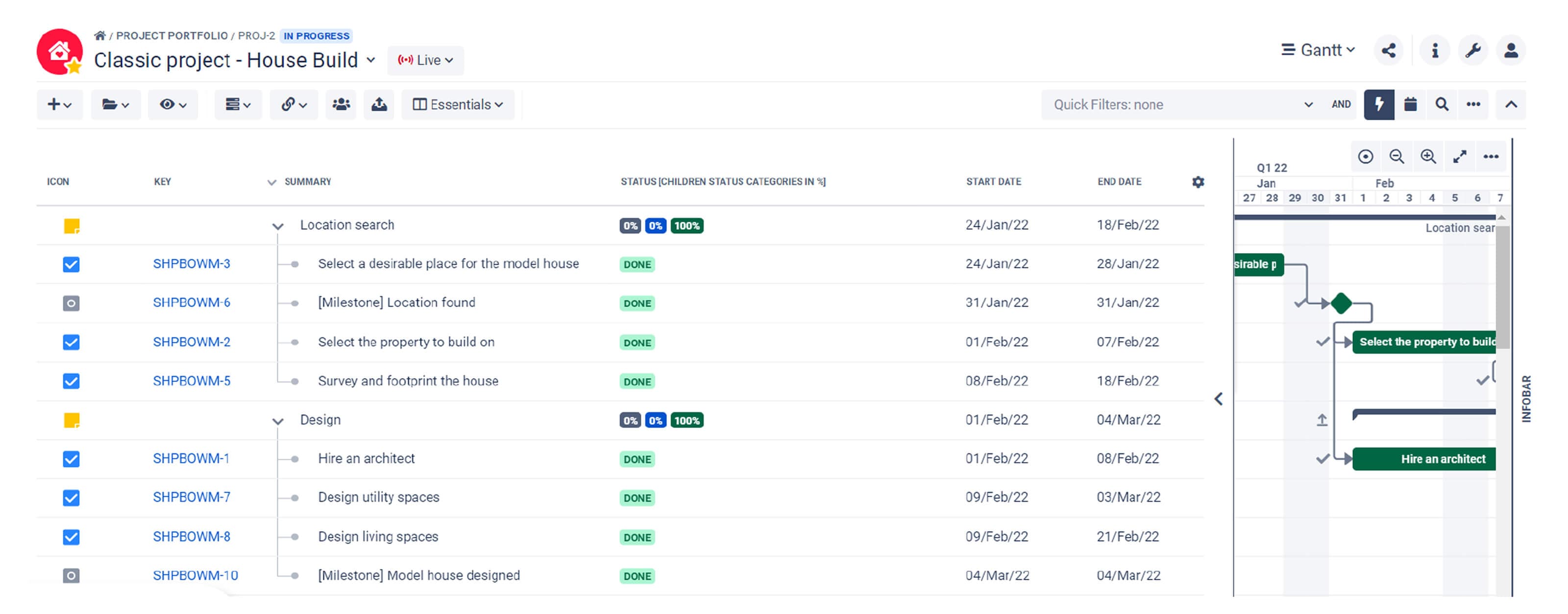Viewport: 1568px width, 614px height.
Task: Click the Gantt vertical scrollbar thumb
Action: [x=1502, y=287]
